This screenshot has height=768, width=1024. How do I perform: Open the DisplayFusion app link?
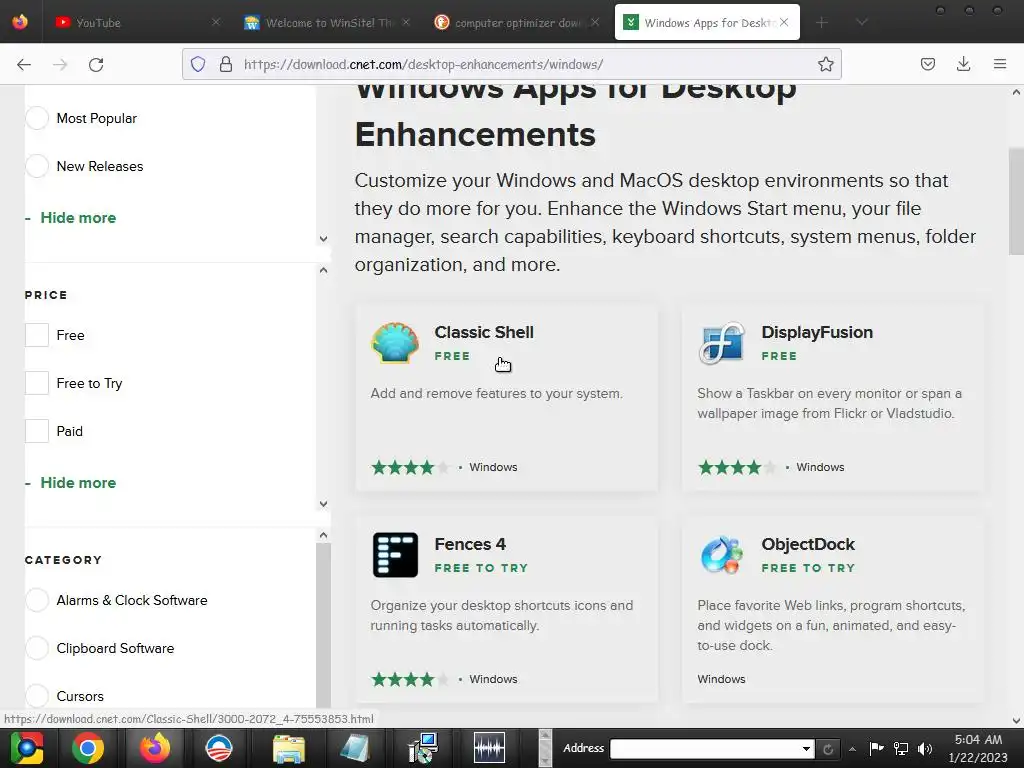coord(817,332)
